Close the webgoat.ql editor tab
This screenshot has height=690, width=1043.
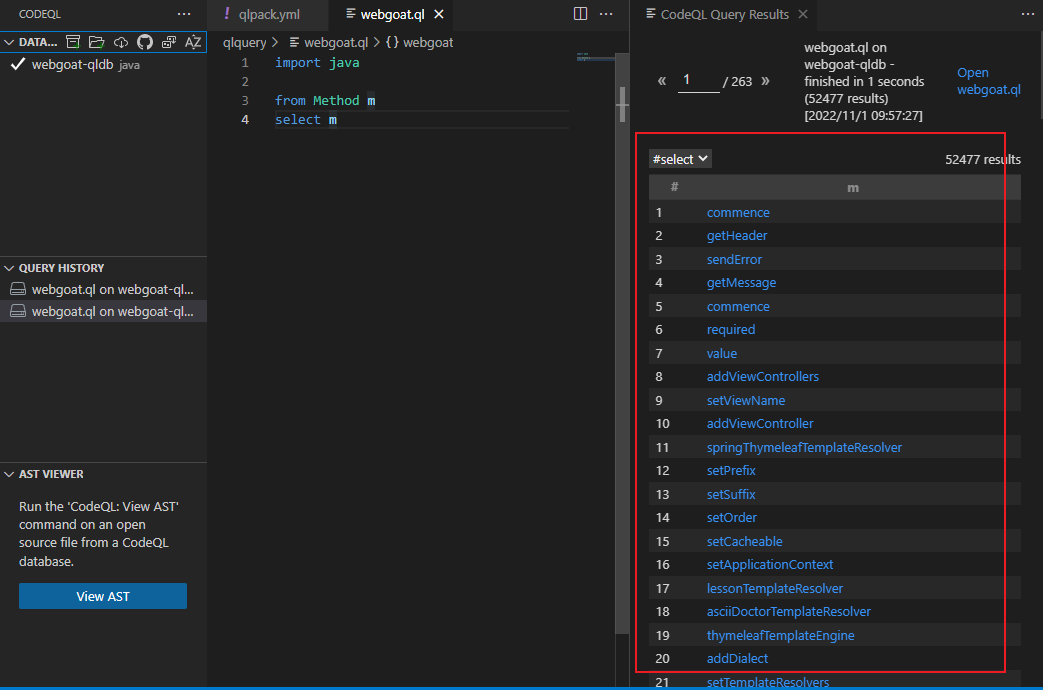438,14
